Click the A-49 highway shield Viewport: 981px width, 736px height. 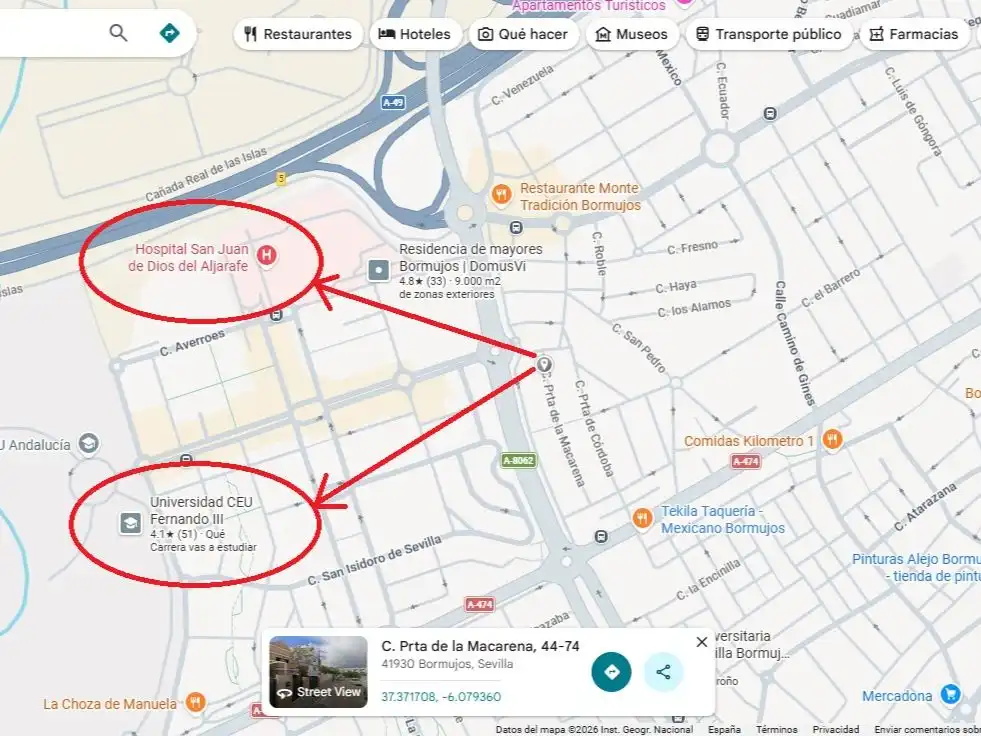[393, 103]
